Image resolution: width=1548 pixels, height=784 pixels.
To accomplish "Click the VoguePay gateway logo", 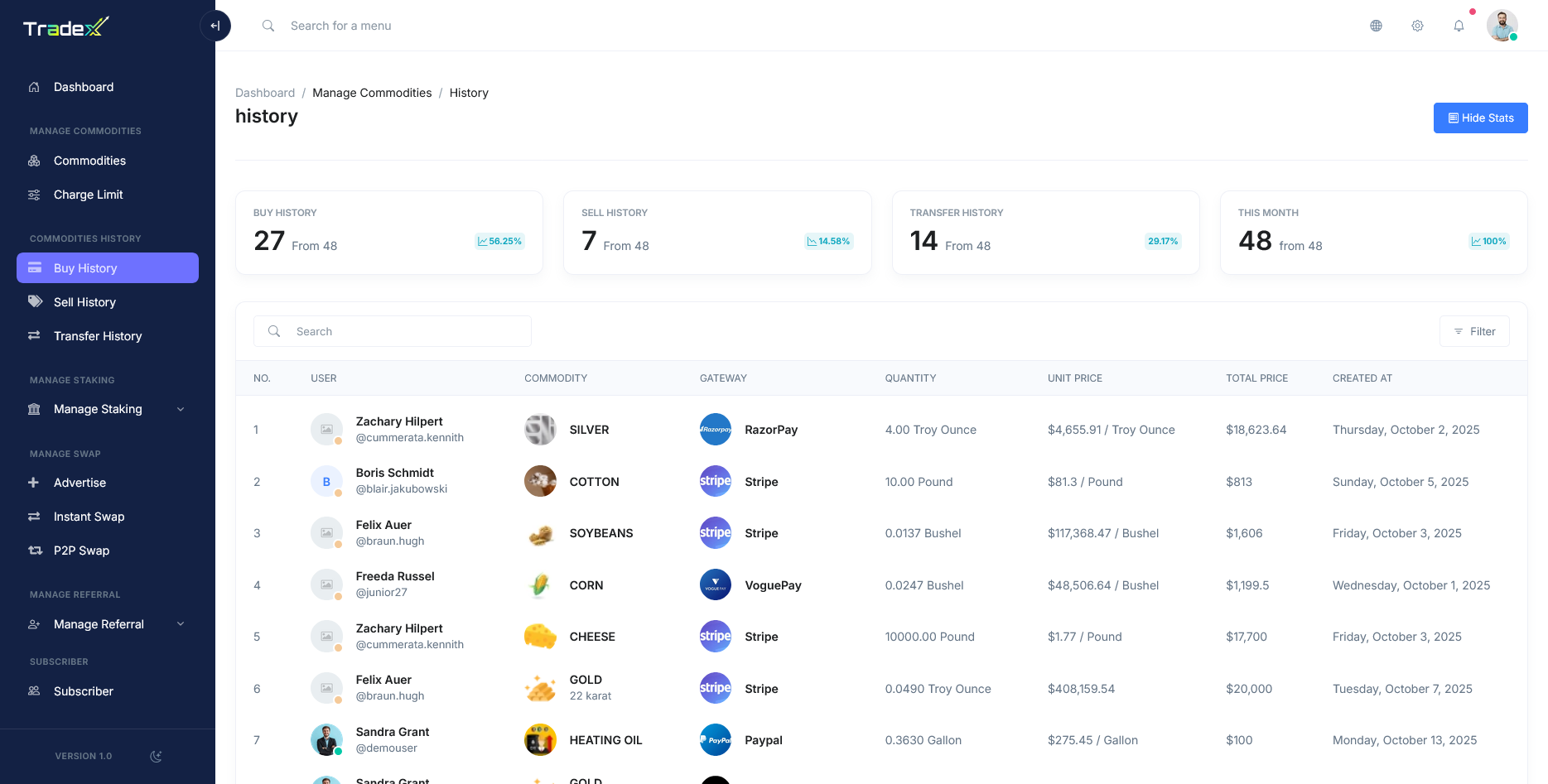I will [715, 585].
